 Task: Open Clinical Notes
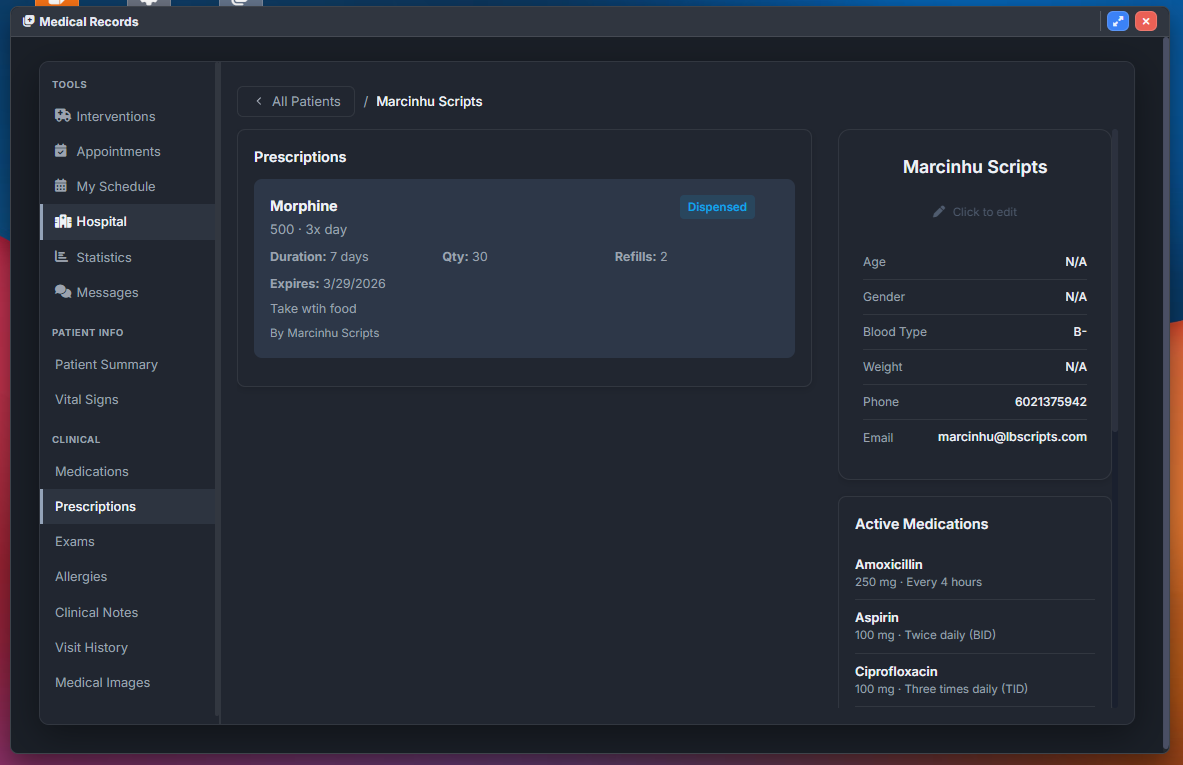coord(128,612)
